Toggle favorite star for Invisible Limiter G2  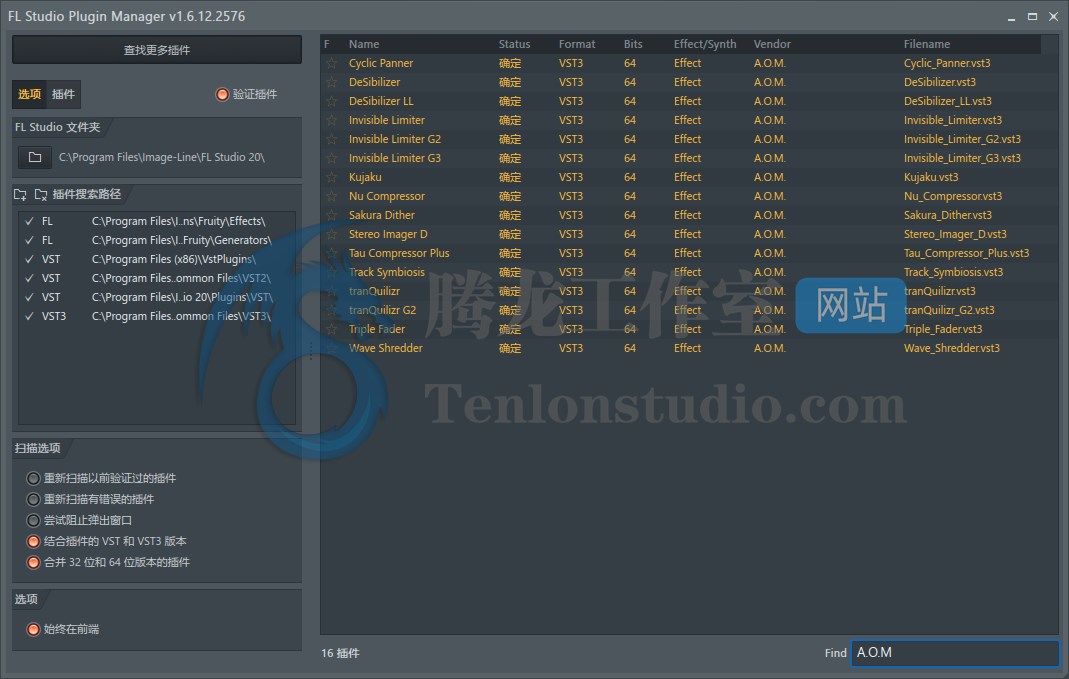coord(331,140)
